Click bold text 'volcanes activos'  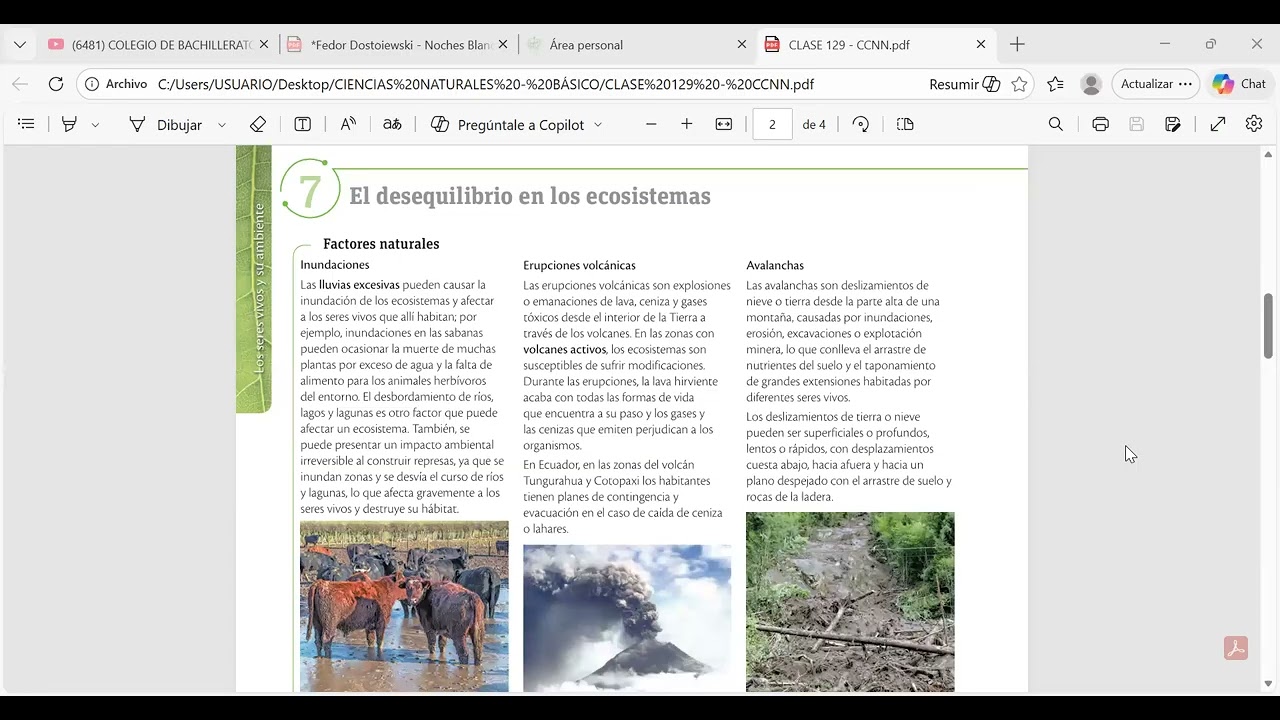pos(565,350)
